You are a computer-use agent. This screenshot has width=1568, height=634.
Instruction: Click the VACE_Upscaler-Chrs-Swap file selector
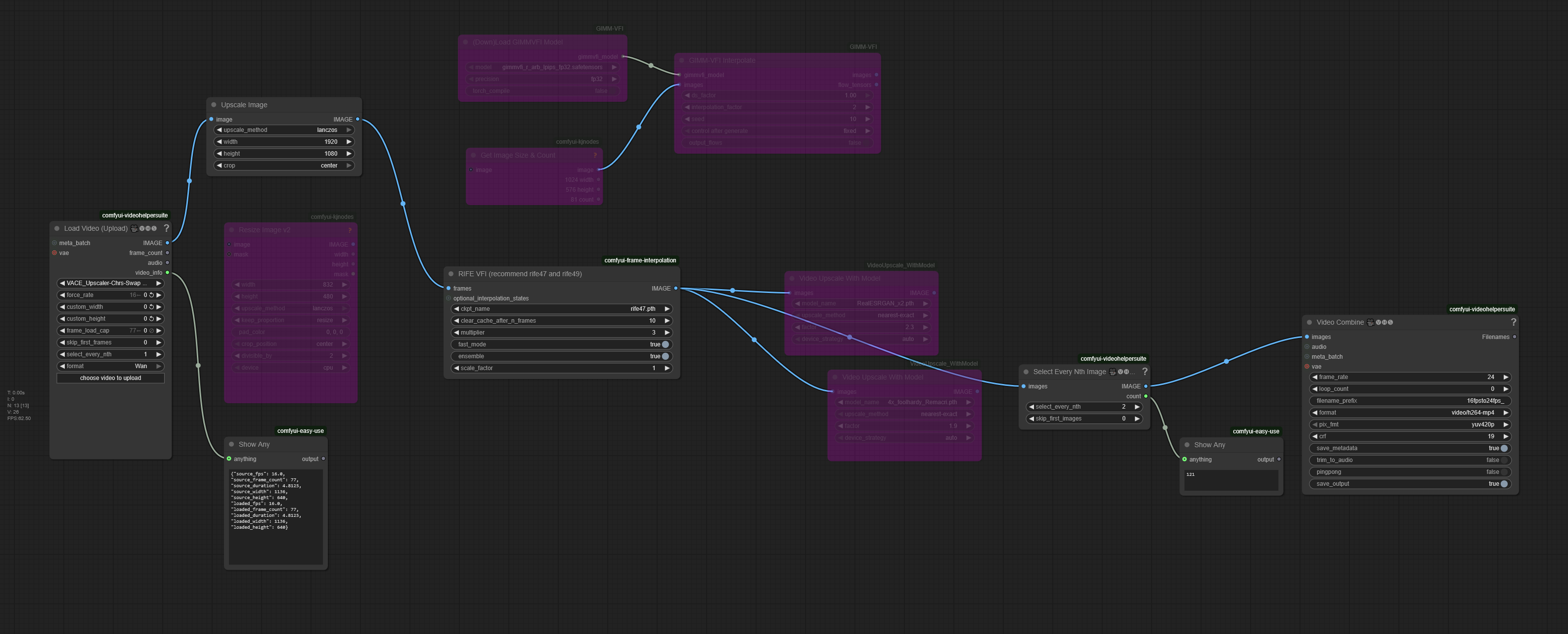(x=110, y=283)
